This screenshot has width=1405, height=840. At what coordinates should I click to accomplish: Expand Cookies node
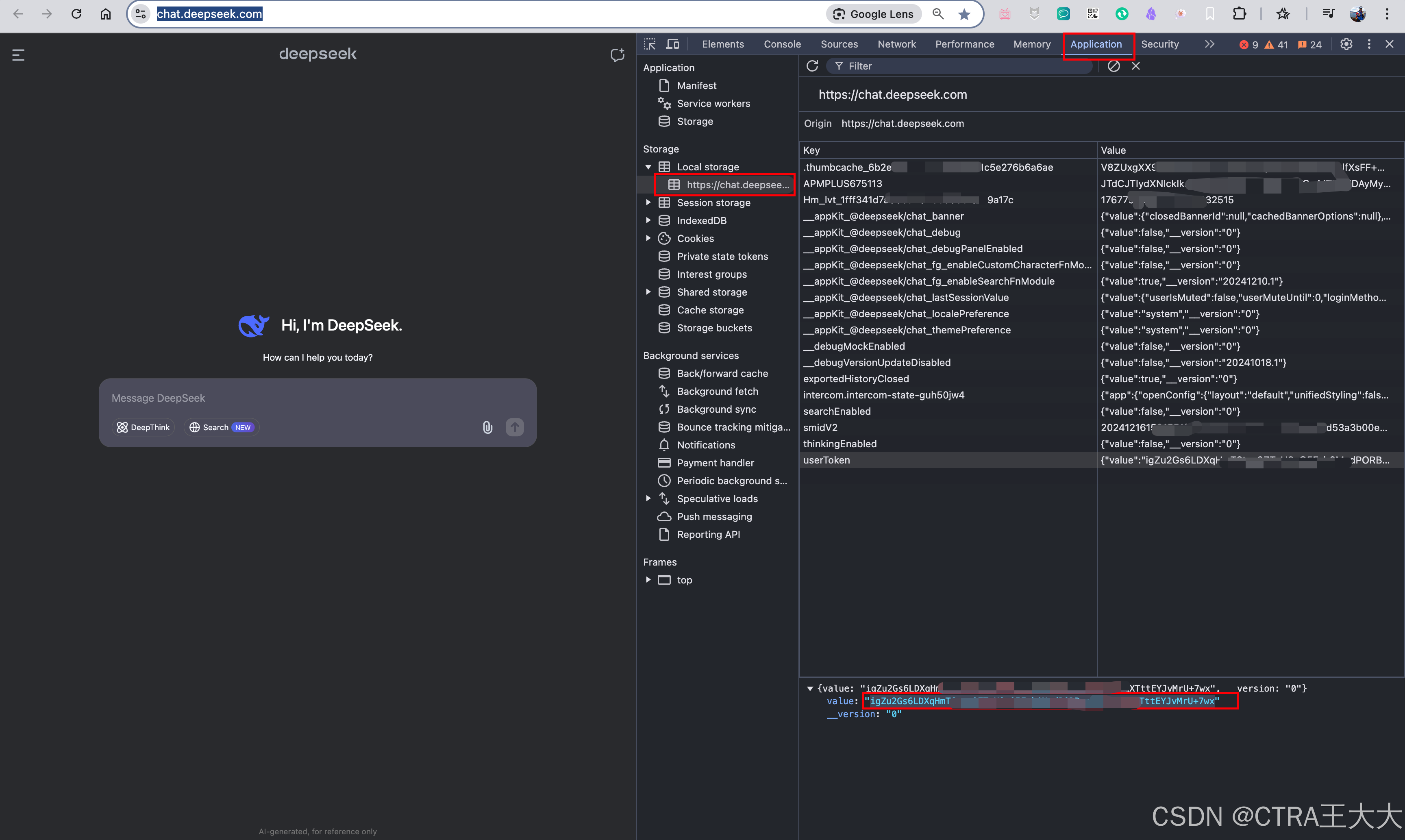tap(648, 238)
